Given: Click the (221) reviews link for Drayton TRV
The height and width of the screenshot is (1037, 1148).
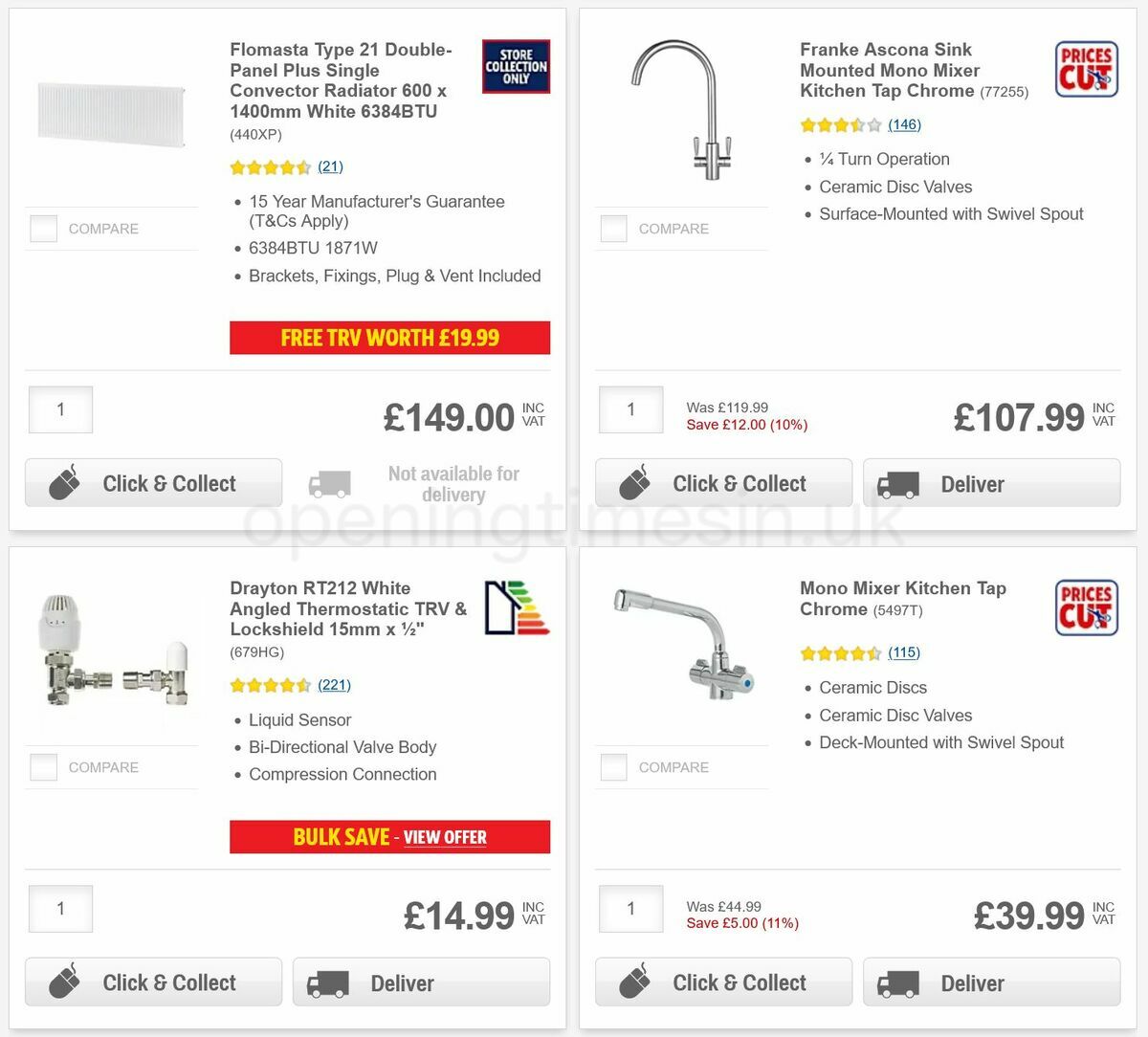Looking at the screenshot, I should point(333,685).
